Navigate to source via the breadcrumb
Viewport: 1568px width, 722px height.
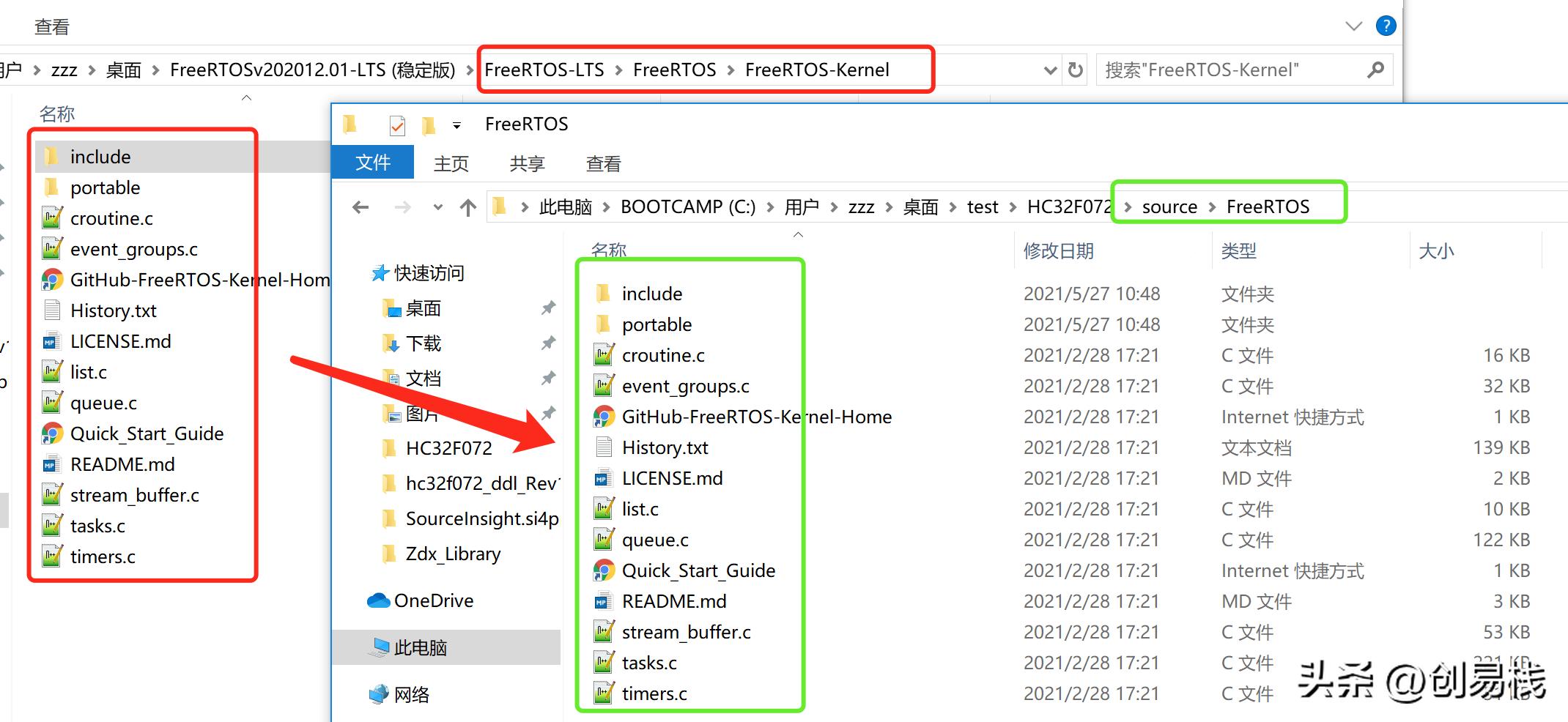pos(1169,206)
